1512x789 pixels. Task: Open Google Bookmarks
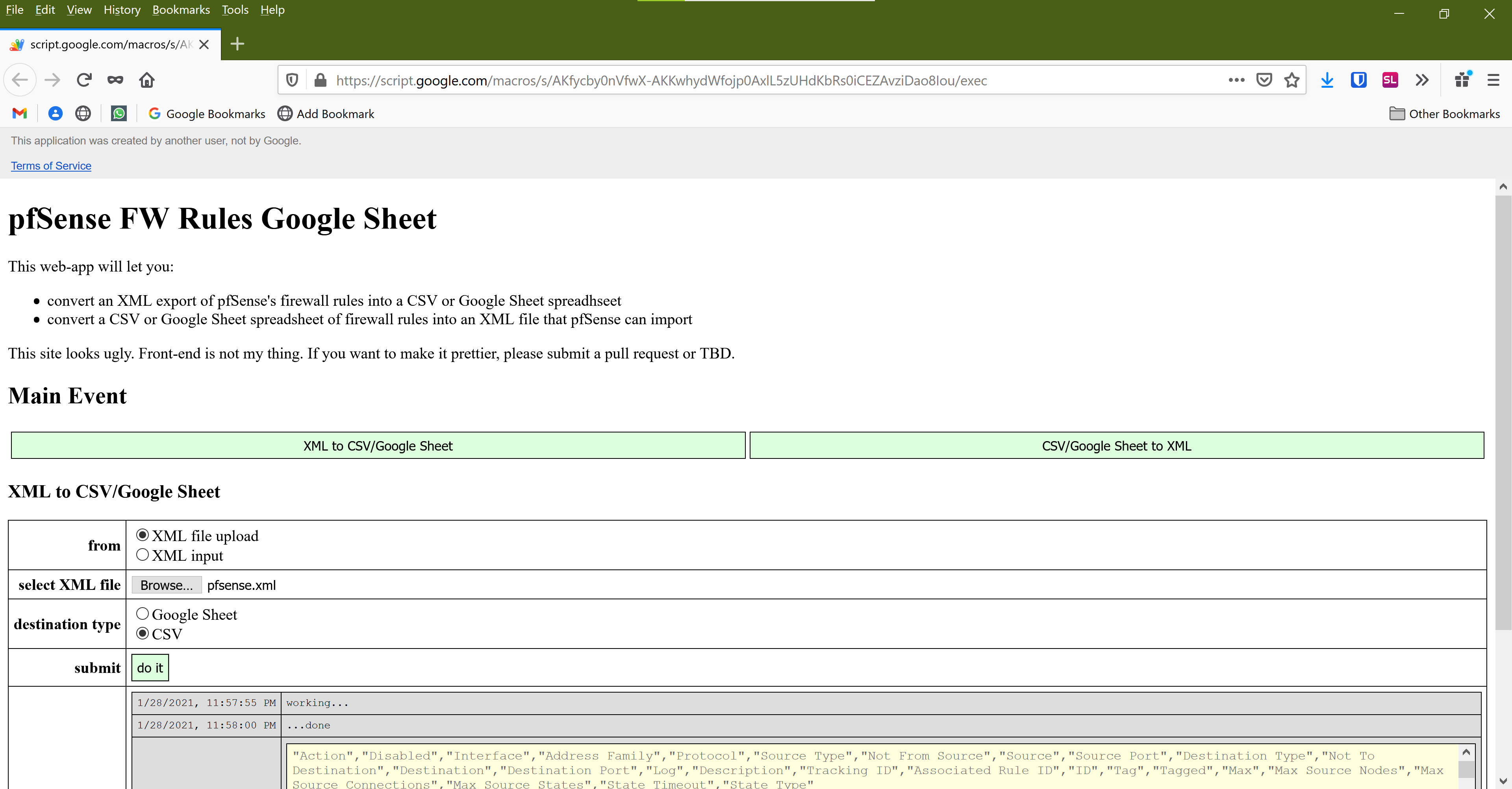click(x=207, y=114)
